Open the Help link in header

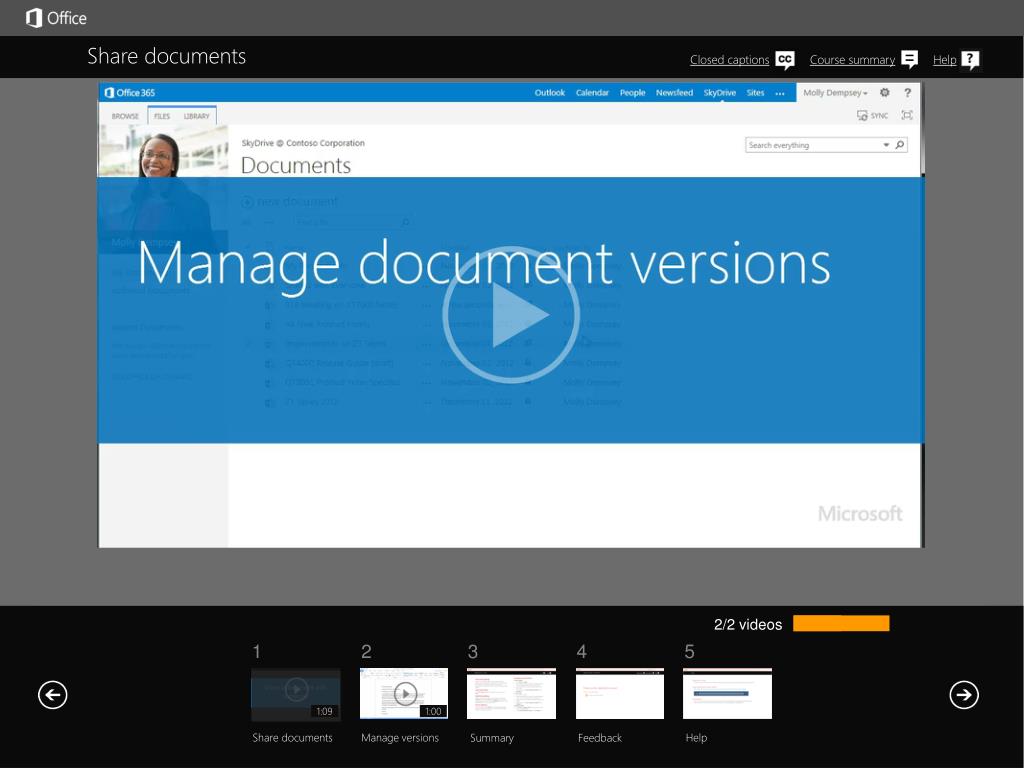coord(944,60)
